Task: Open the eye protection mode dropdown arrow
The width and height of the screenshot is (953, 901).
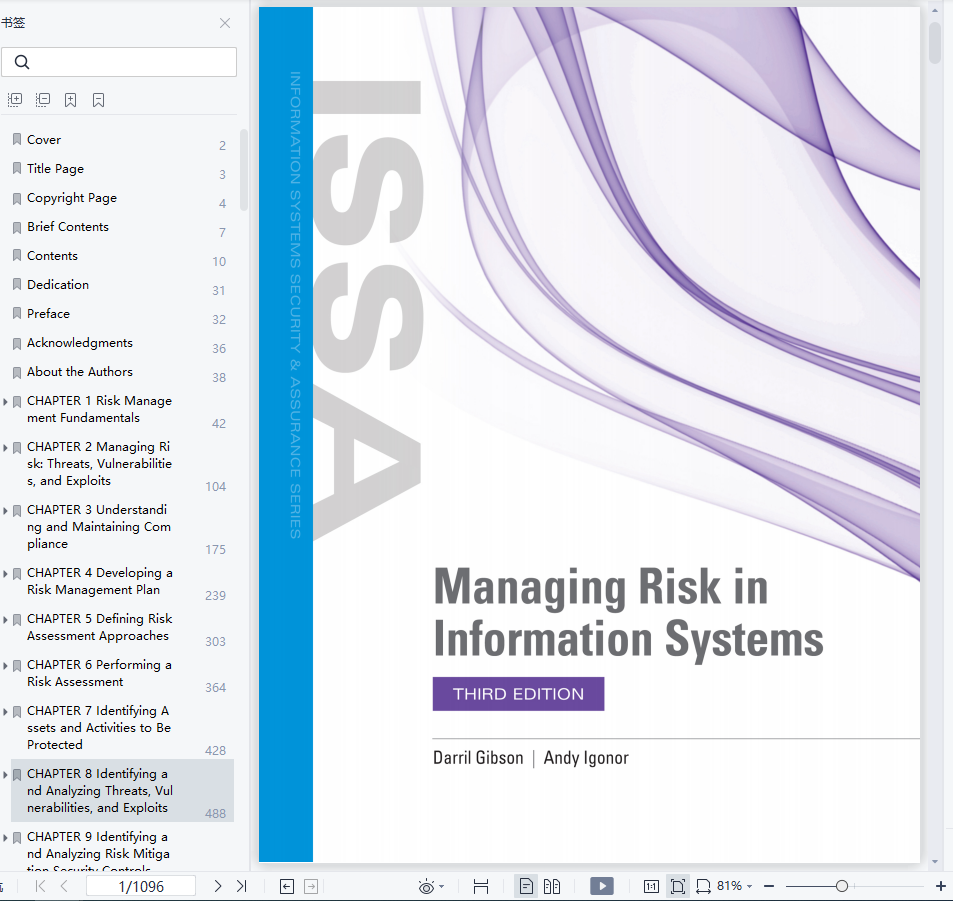Action: pos(441,886)
